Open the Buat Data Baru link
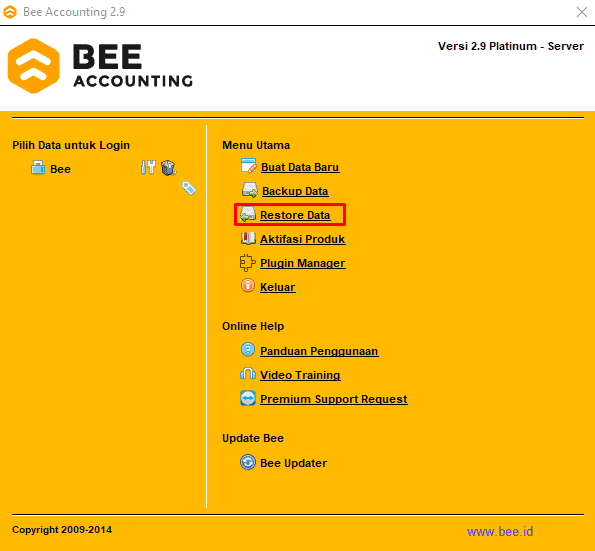 click(300, 167)
